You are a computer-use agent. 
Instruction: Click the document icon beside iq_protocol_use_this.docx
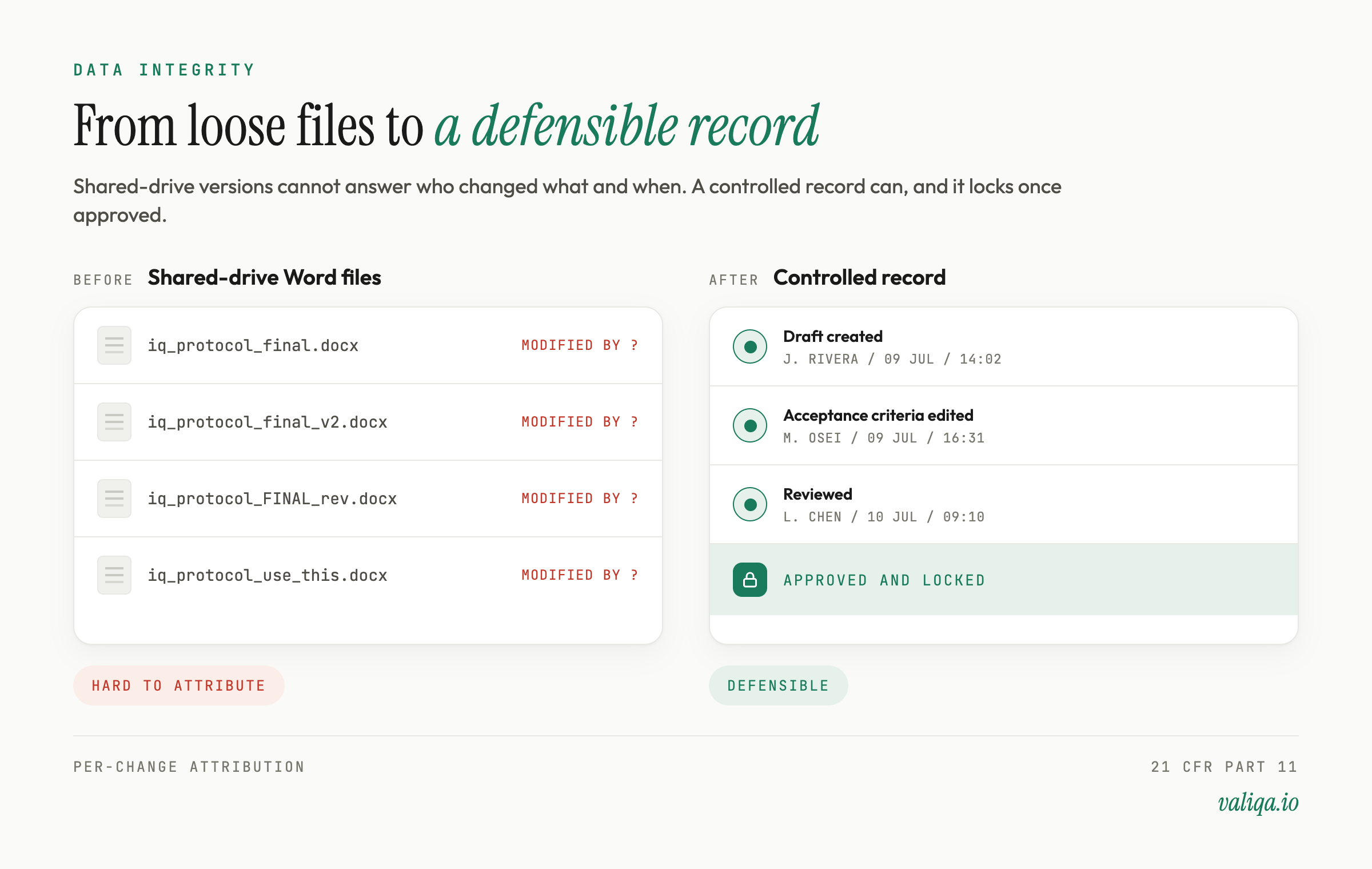click(x=114, y=575)
